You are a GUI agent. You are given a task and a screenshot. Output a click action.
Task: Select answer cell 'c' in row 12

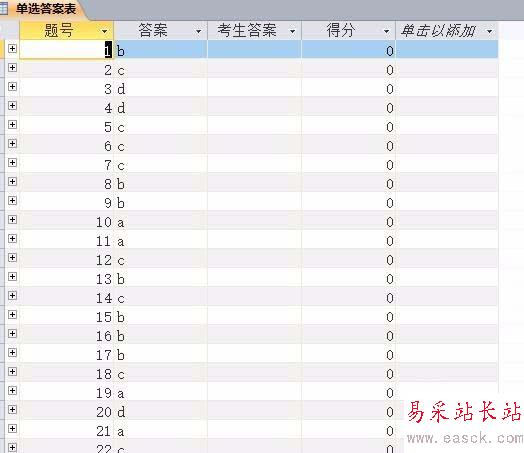tap(161, 259)
